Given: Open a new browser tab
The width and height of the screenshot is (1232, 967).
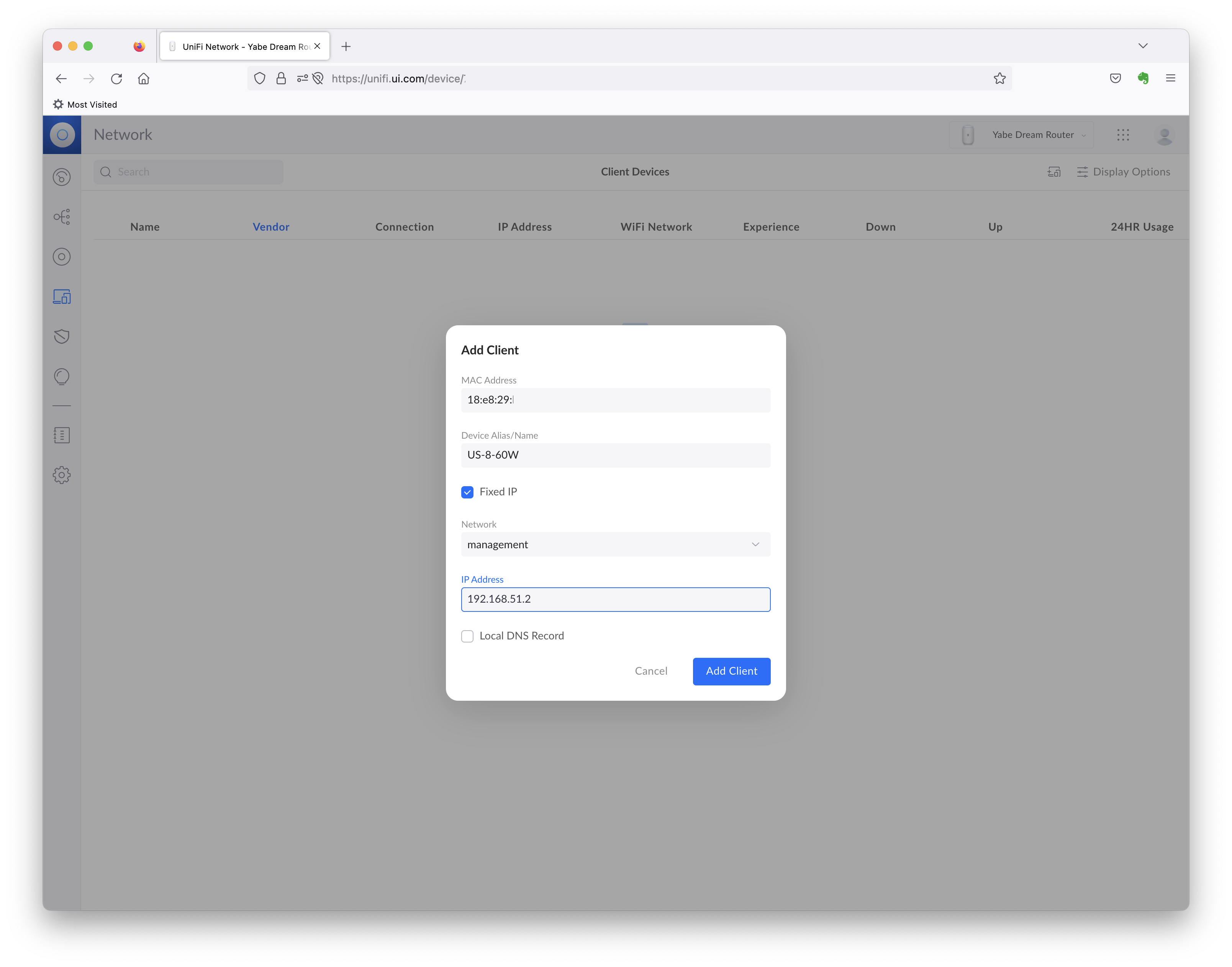Looking at the screenshot, I should (x=346, y=46).
